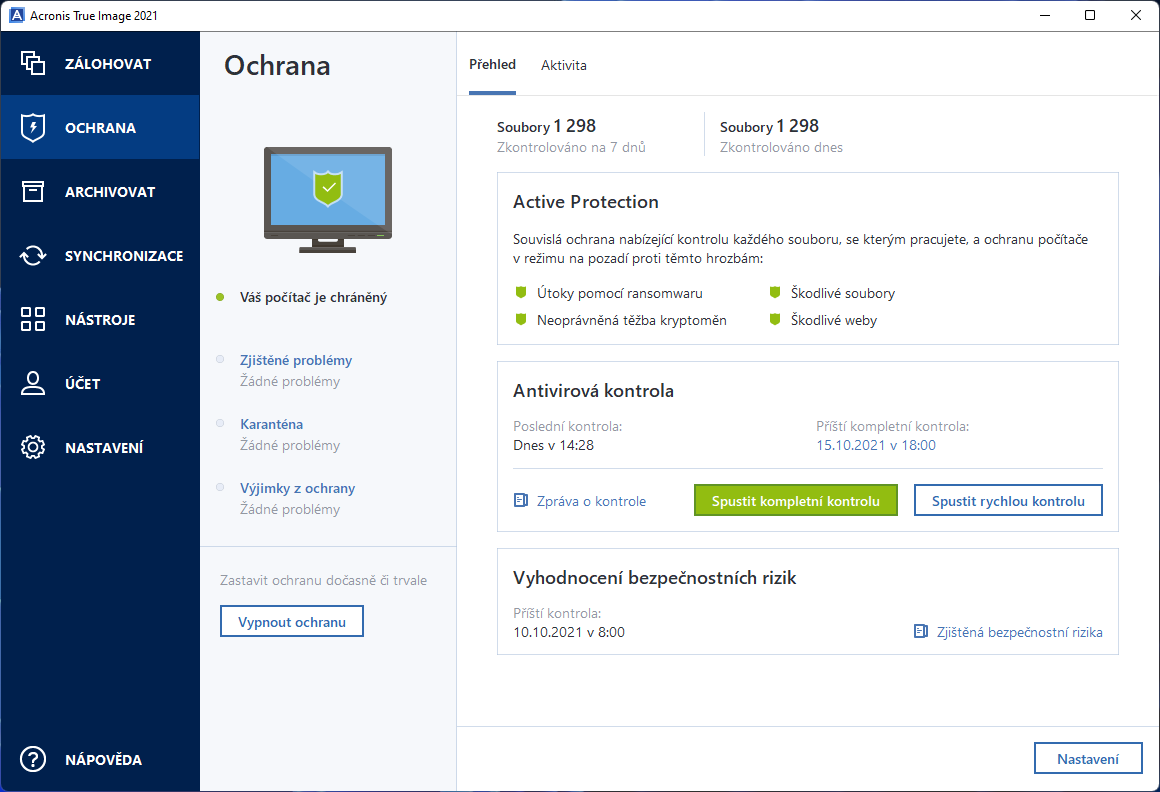Open the Zjištěné problémy link

point(296,360)
